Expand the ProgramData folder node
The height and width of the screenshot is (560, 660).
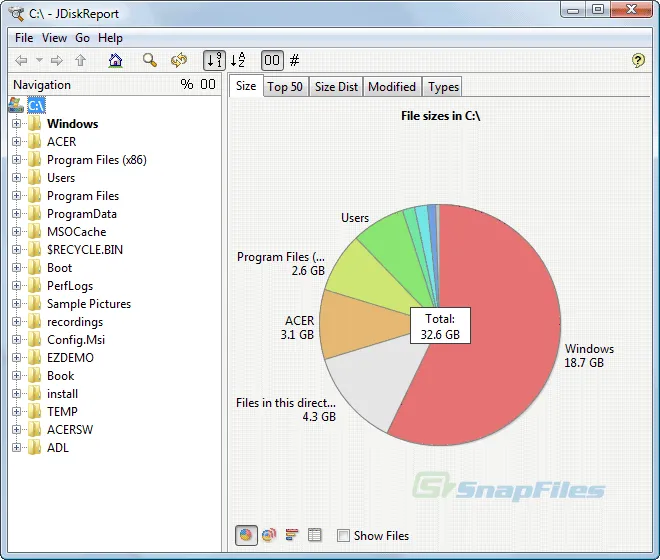(16, 214)
